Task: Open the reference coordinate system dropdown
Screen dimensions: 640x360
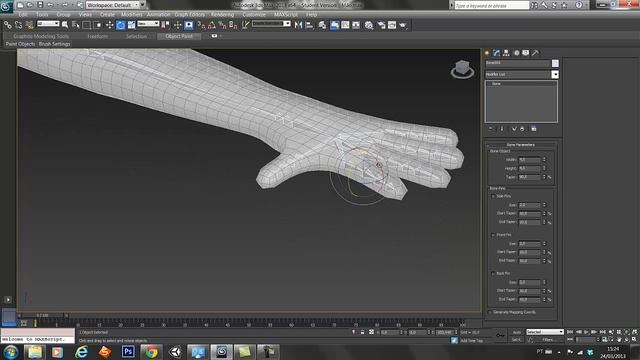Action: pyautogui.click(x=148, y=24)
